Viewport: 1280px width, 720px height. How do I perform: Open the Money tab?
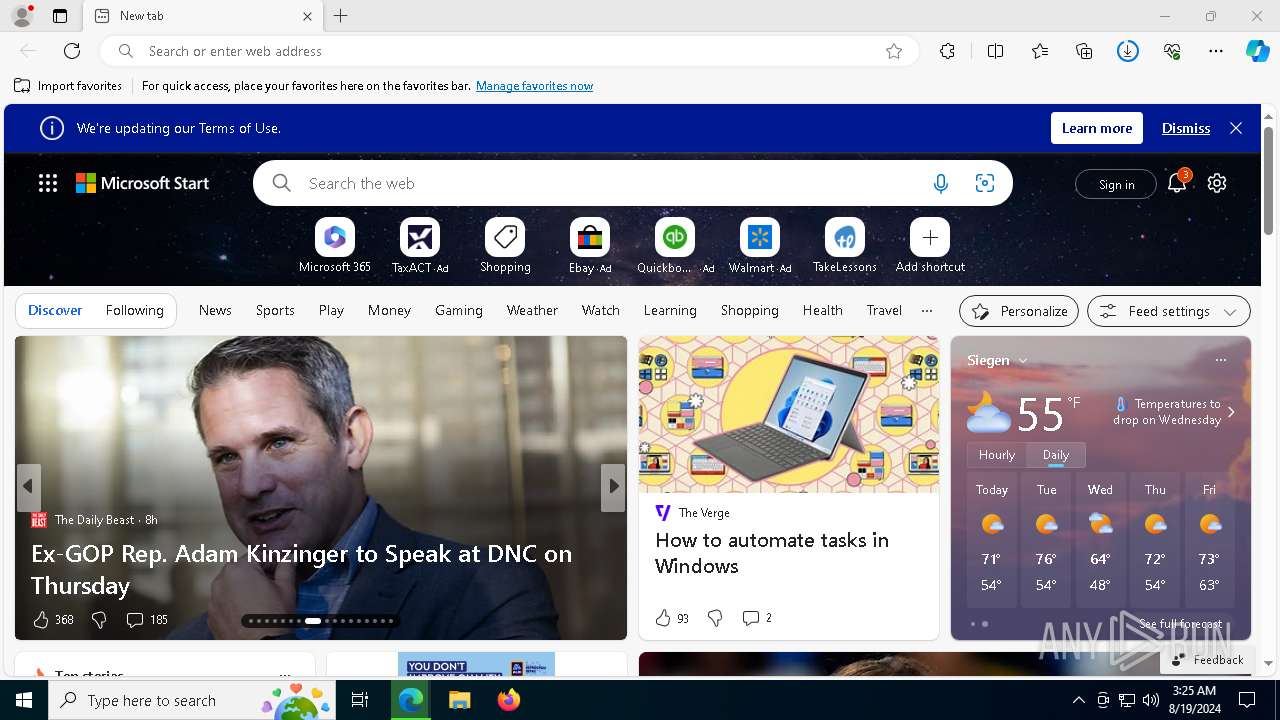[389, 311]
